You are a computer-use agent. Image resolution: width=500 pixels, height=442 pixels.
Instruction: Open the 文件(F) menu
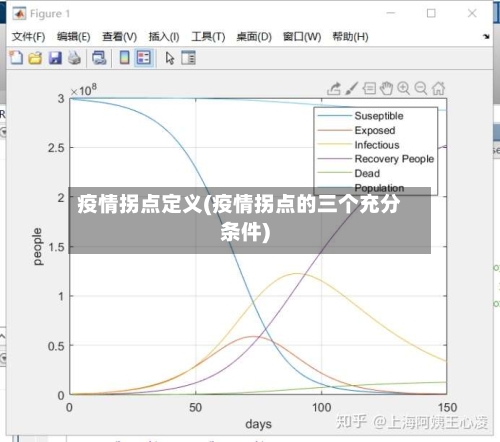point(28,37)
